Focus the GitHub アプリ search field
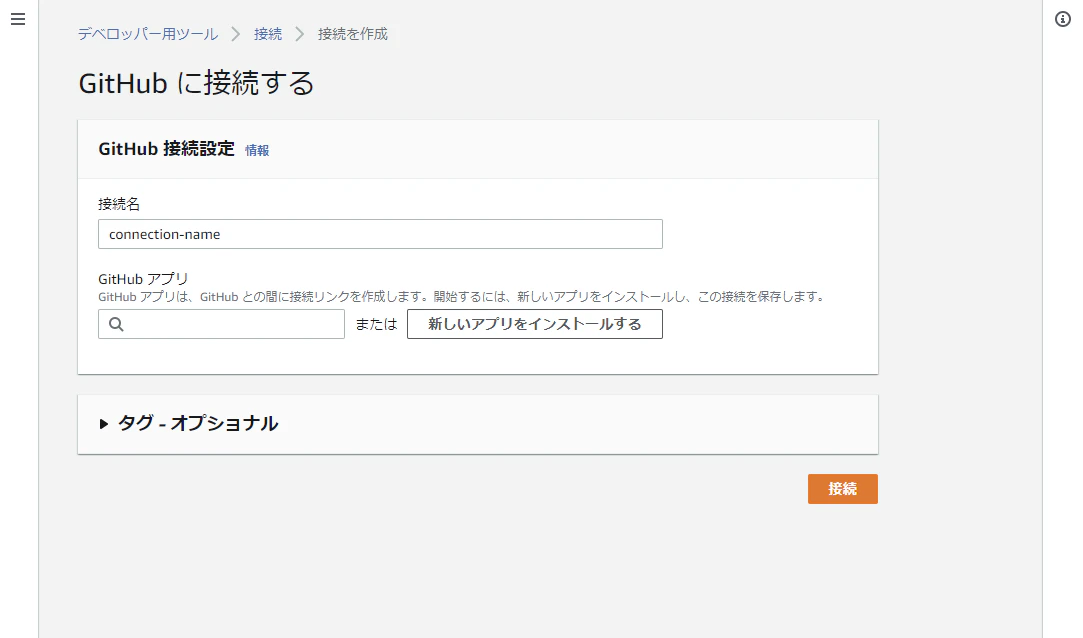The image size is (1083, 638). 221,325
